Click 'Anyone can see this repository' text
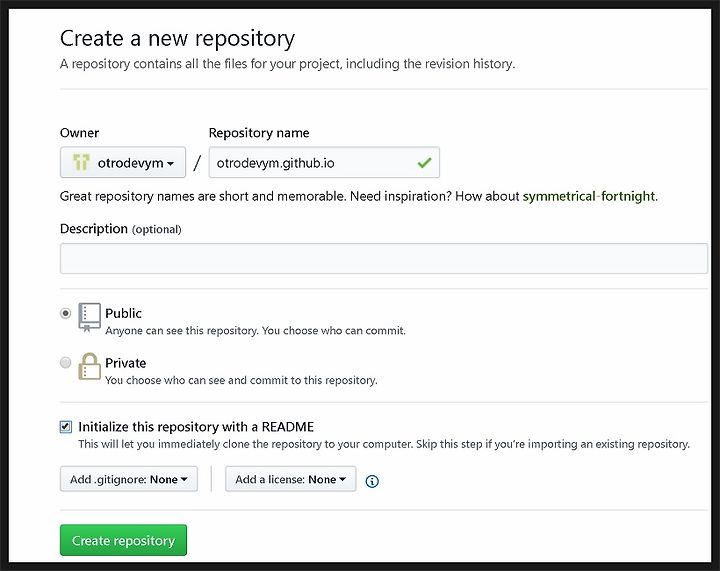This screenshot has height=571, width=720. (255, 330)
